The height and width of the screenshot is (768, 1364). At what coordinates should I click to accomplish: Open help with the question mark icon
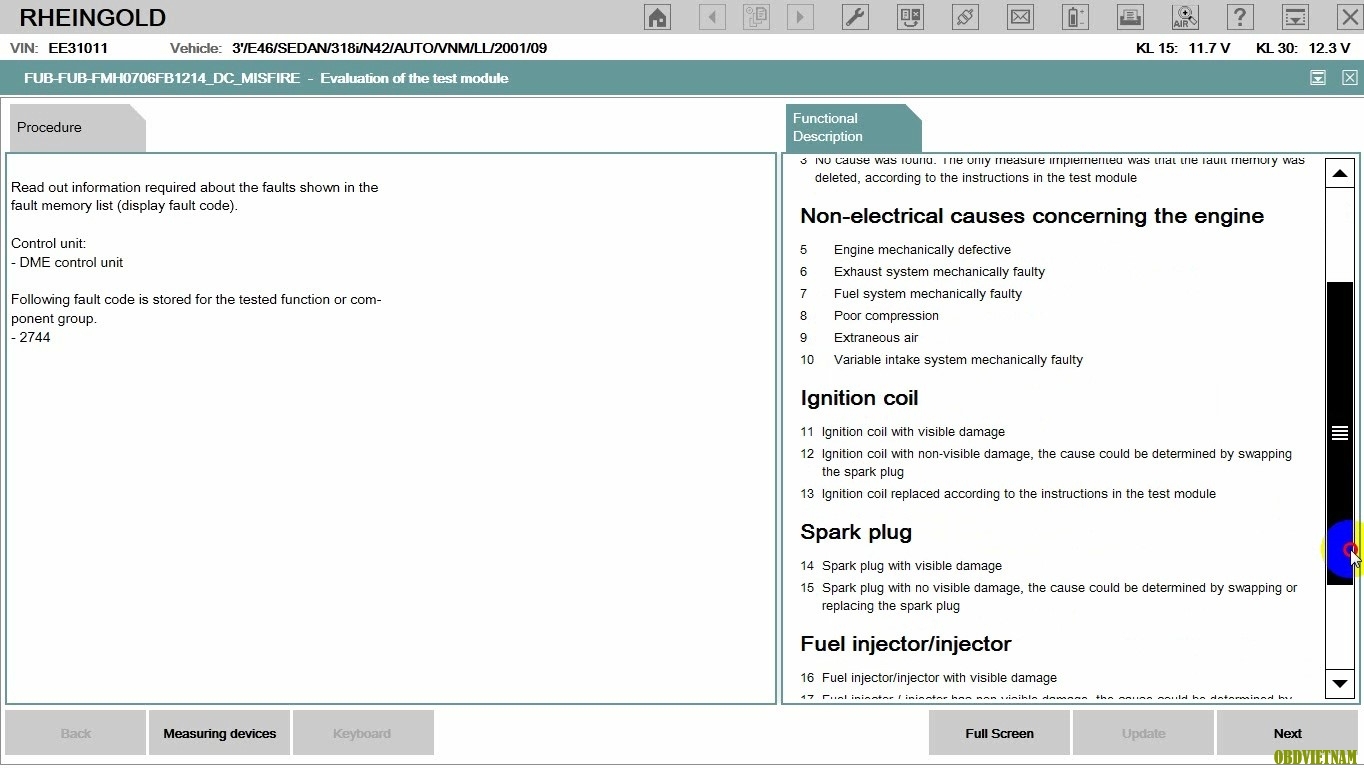point(1240,17)
